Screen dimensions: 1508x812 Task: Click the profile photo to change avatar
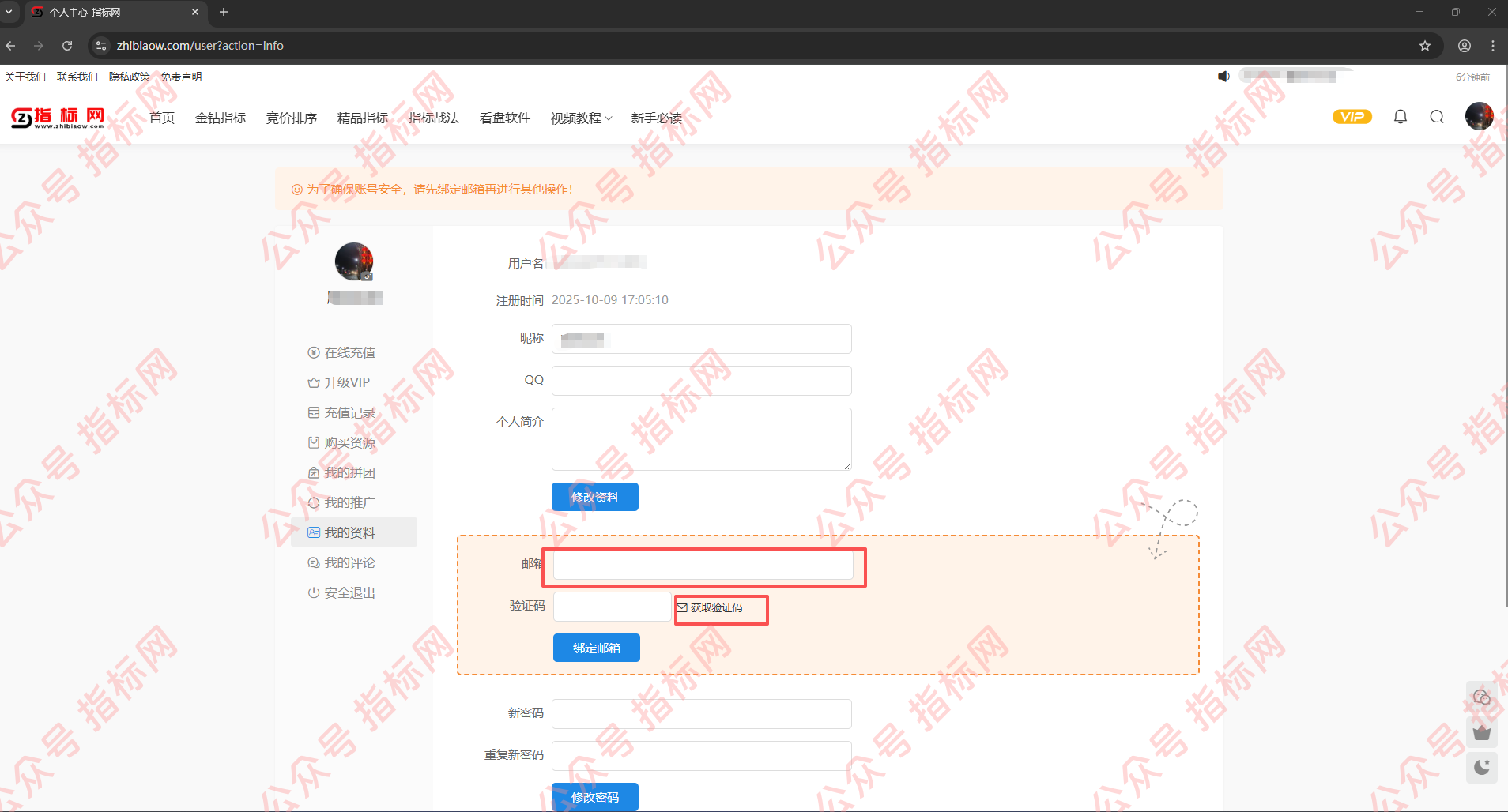pos(354,261)
